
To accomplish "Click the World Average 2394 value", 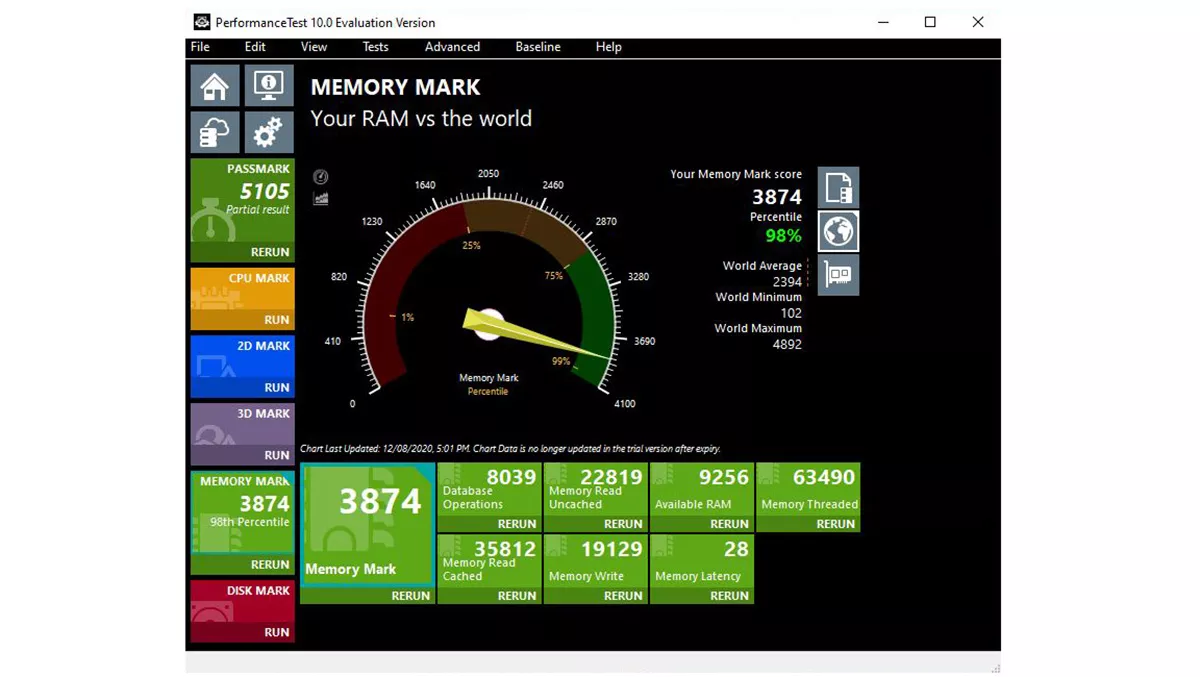I will [787, 282].
